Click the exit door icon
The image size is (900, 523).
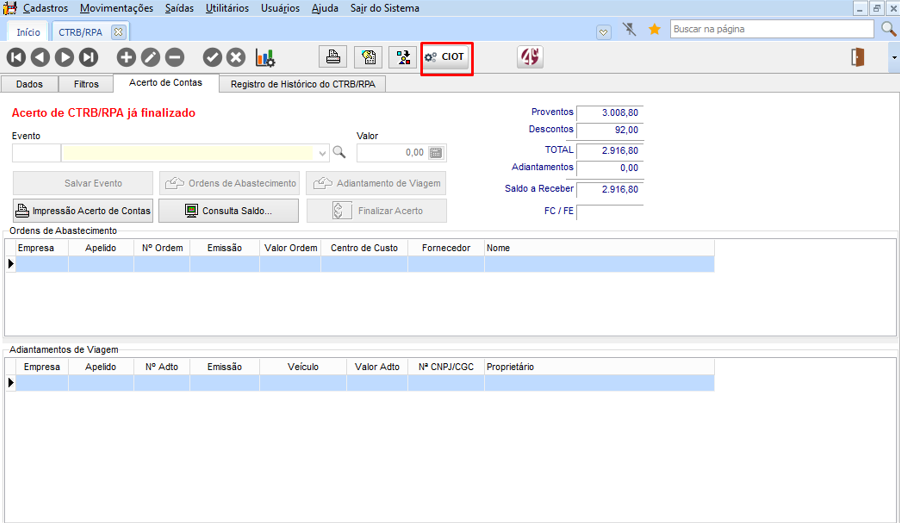(858, 57)
